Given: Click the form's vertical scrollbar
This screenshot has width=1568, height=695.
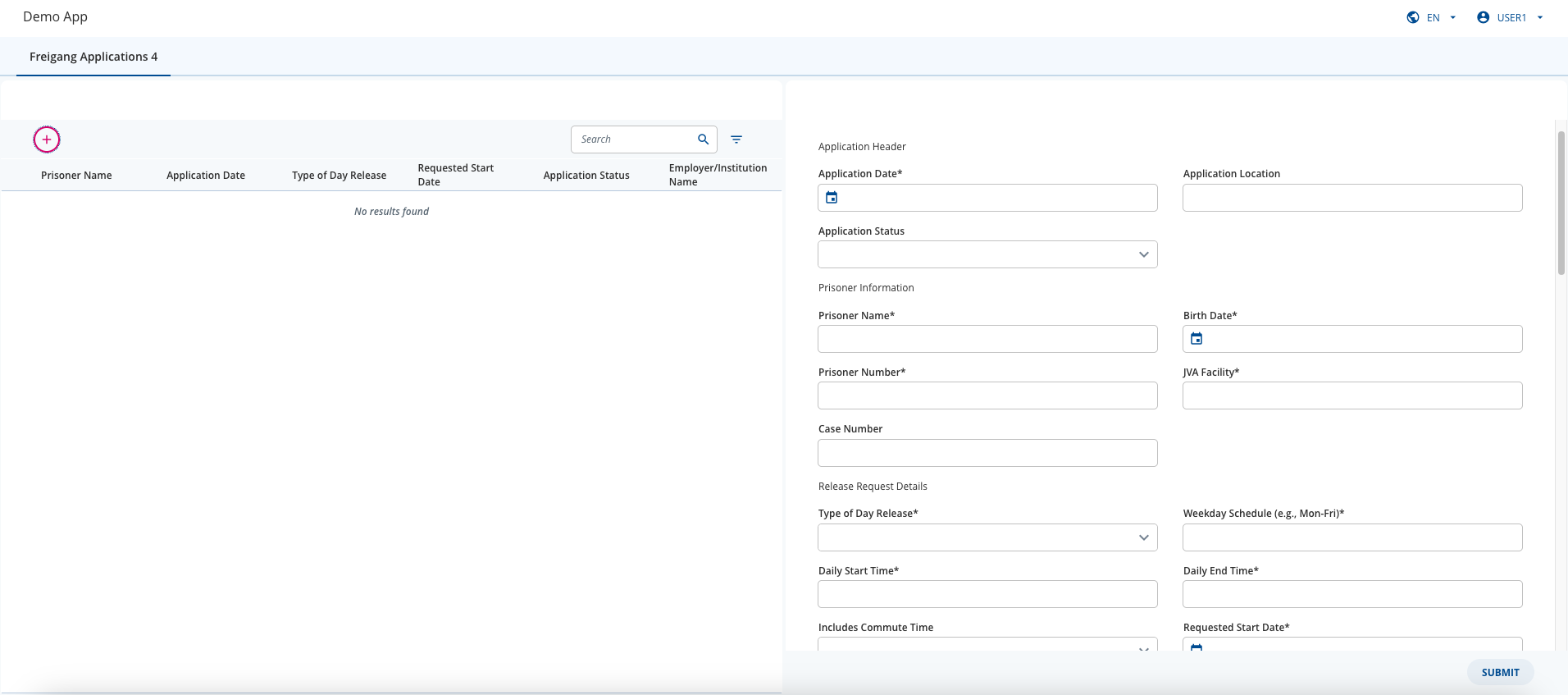Looking at the screenshot, I should point(1561,203).
